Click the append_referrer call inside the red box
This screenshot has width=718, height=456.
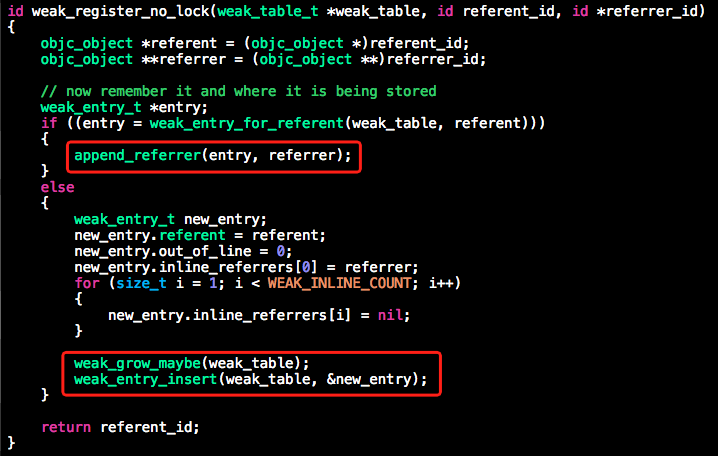(x=212, y=156)
